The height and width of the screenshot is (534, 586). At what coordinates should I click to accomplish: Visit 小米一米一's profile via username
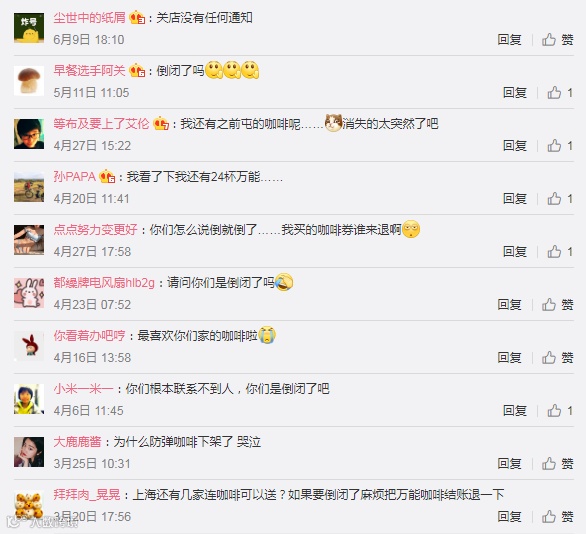click(83, 389)
